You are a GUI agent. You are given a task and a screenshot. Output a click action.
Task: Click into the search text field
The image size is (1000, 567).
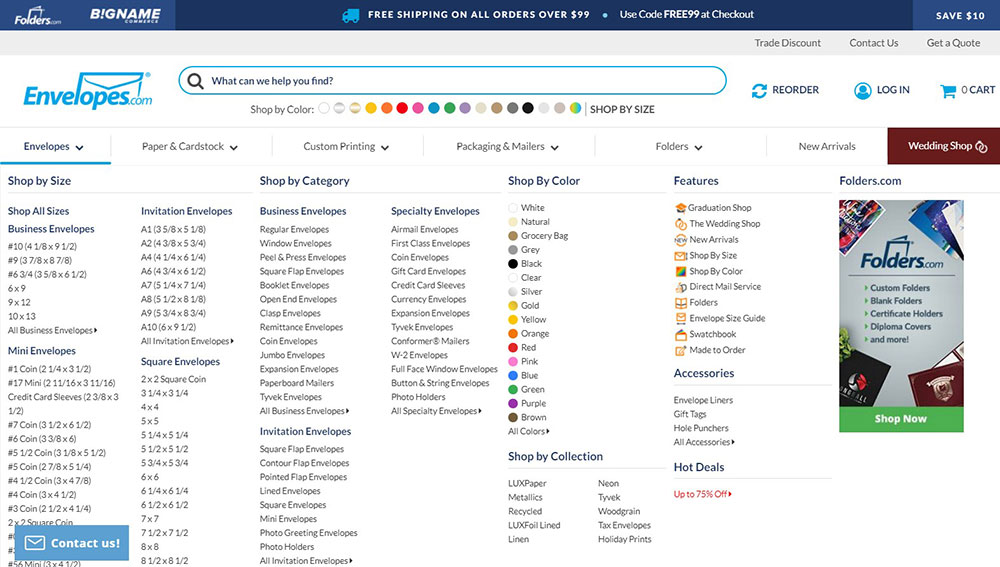460,81
